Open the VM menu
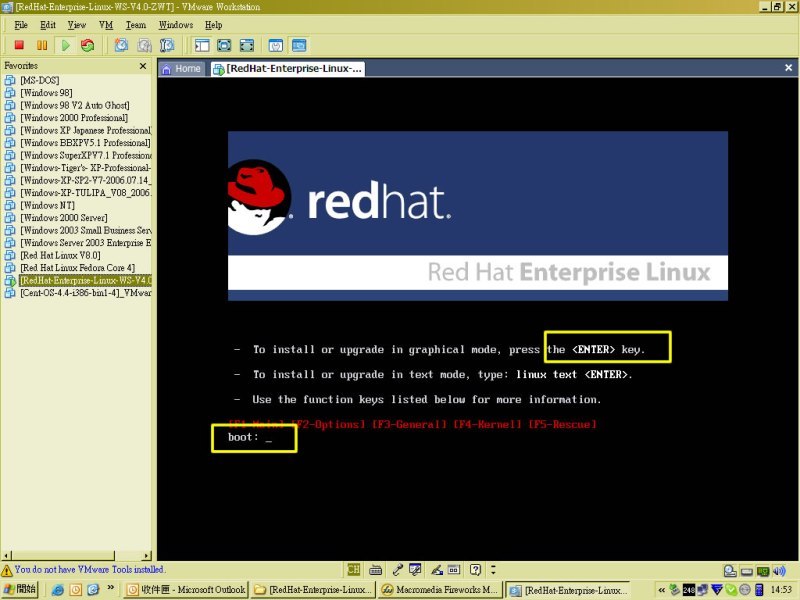This screenshot has width=800, height=600. click(106, 25)
